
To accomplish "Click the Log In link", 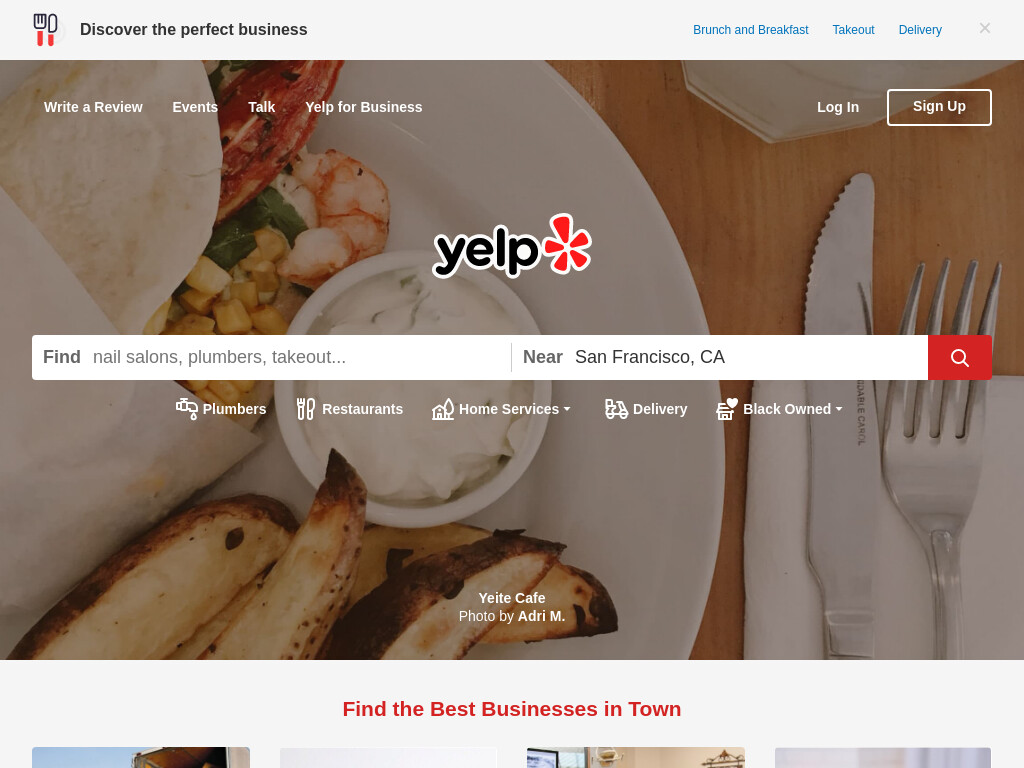I will pos(838,107).
